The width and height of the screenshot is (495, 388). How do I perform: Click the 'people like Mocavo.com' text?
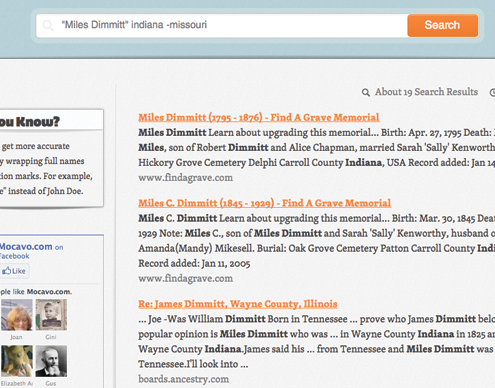35,292
